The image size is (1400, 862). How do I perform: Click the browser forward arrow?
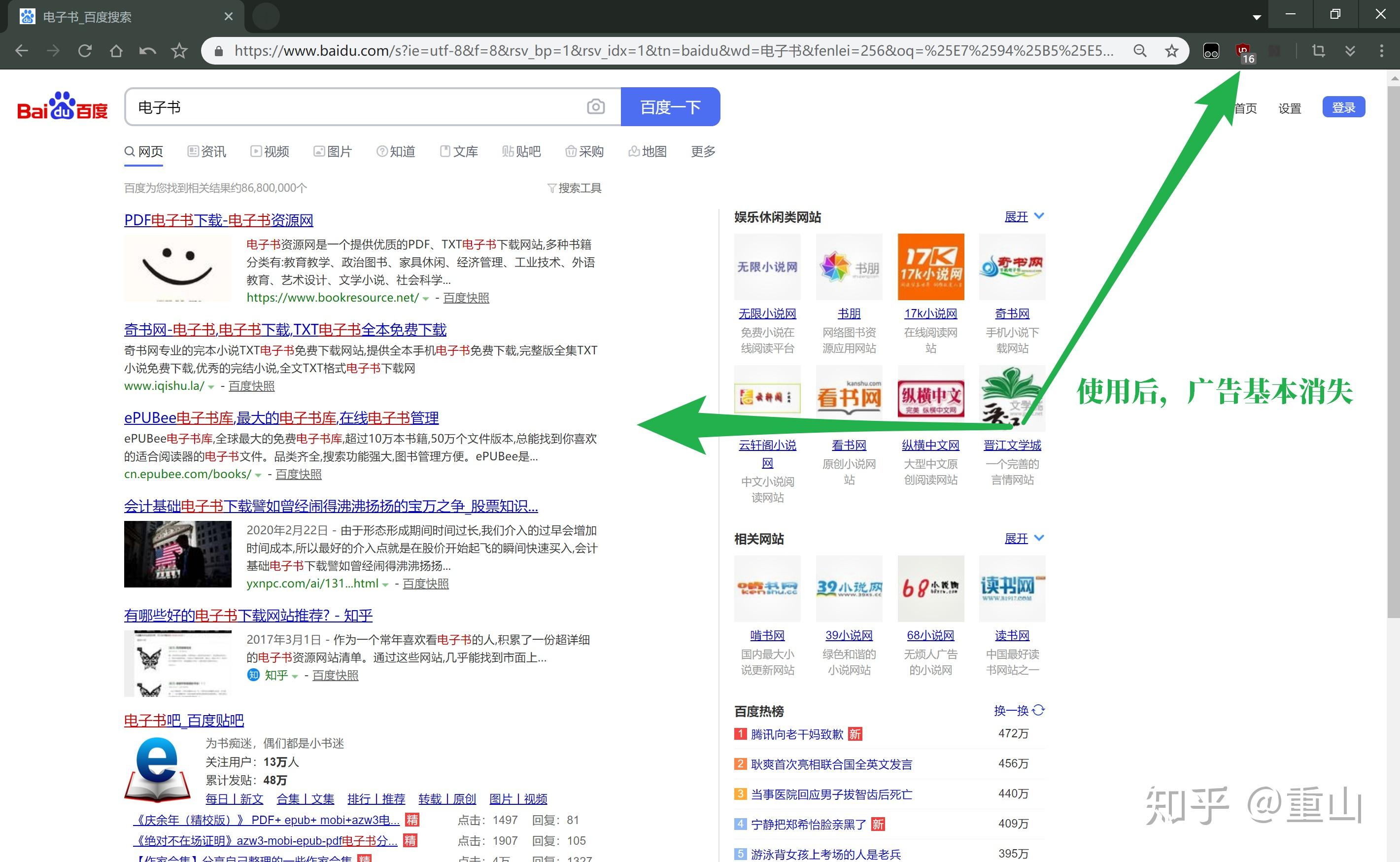pos(53,51)
